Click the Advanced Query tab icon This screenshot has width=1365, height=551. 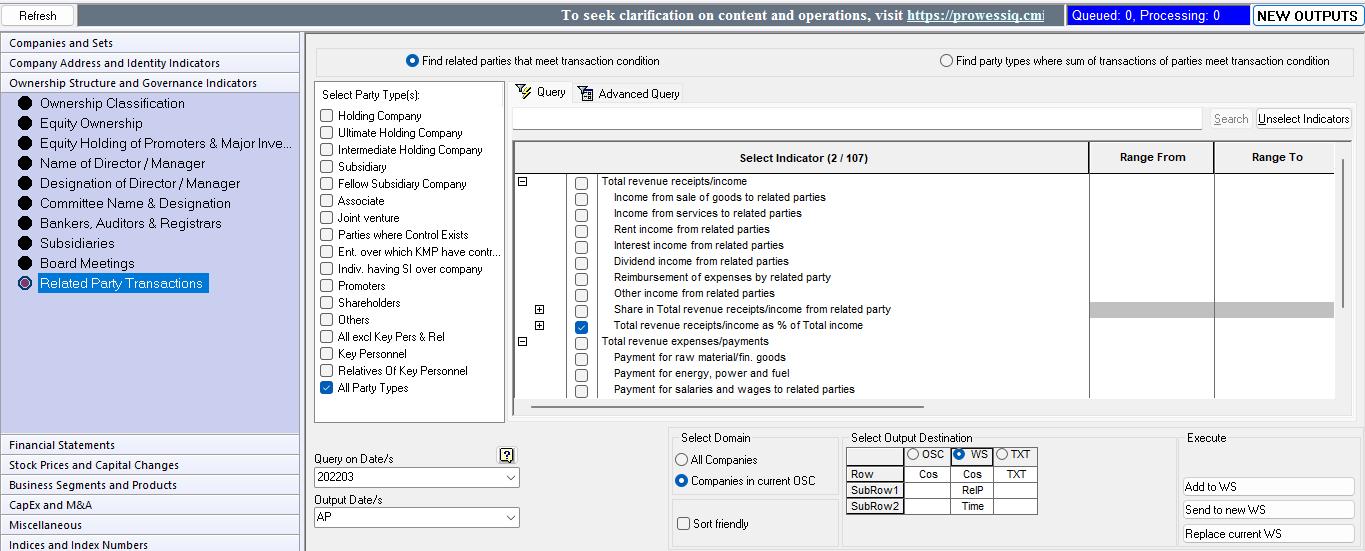[586, 94]
